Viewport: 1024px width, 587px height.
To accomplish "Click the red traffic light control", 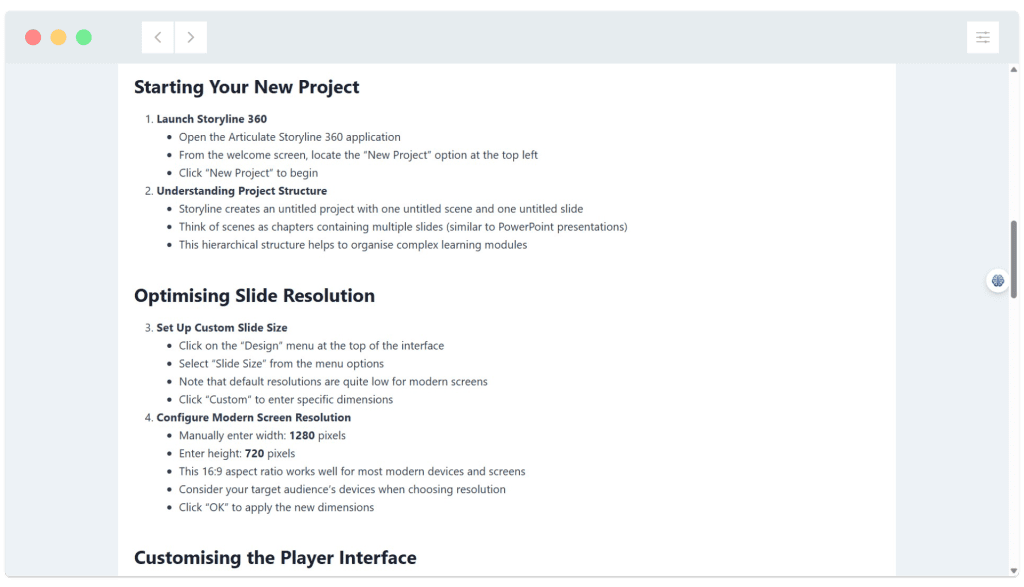I will [x=35, y=36].
